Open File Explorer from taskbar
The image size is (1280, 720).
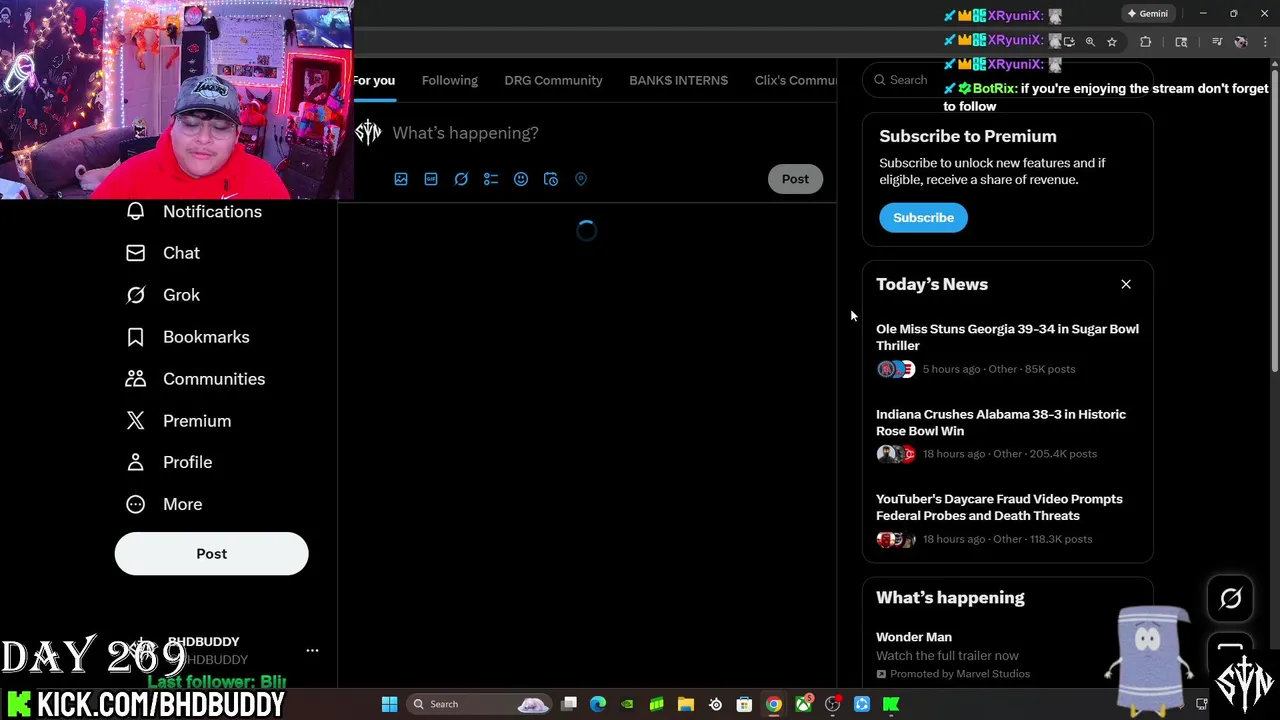pos(686,704)
